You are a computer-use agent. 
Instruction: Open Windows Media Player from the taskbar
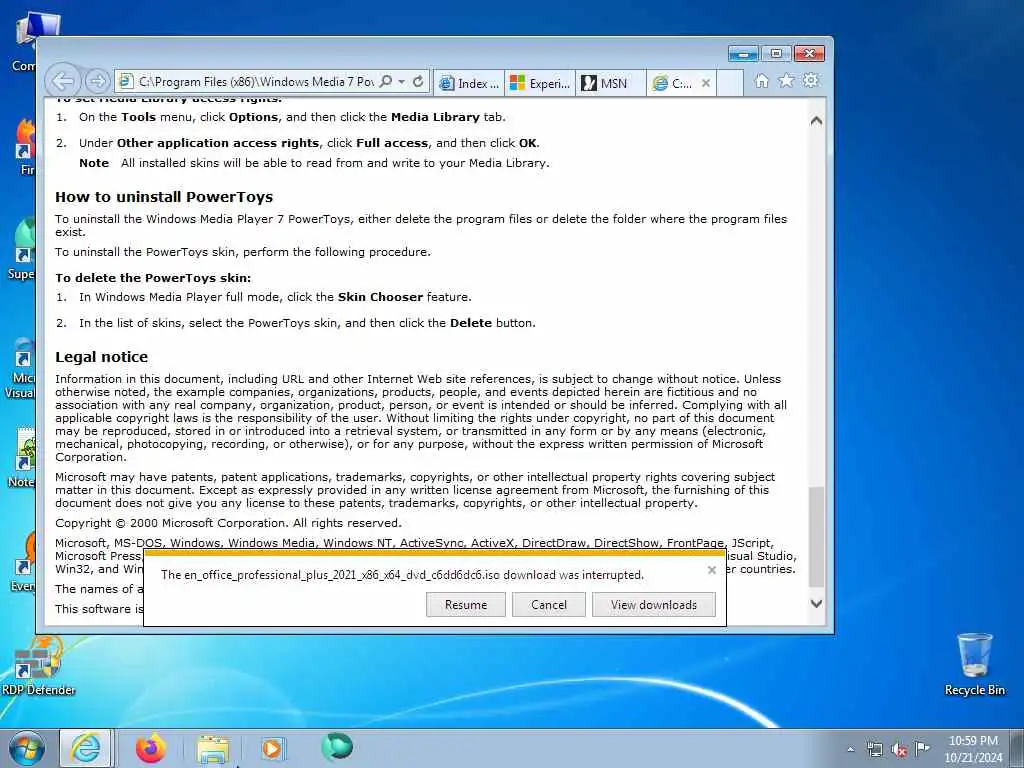272,748
